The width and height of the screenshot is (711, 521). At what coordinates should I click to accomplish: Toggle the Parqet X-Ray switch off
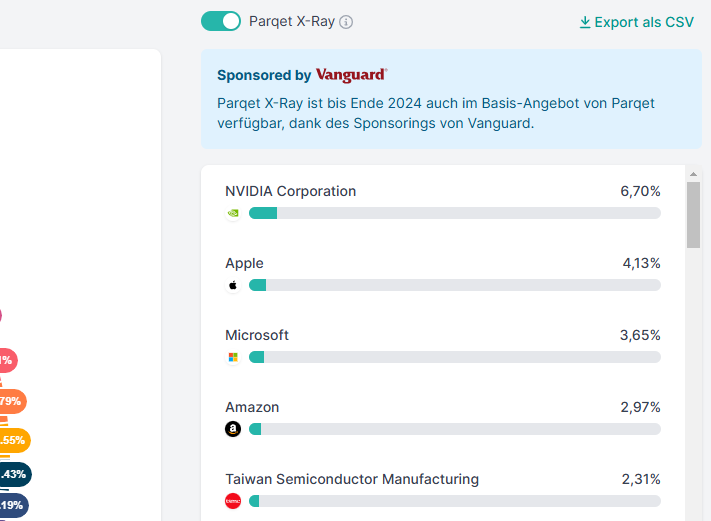(221, 21)
